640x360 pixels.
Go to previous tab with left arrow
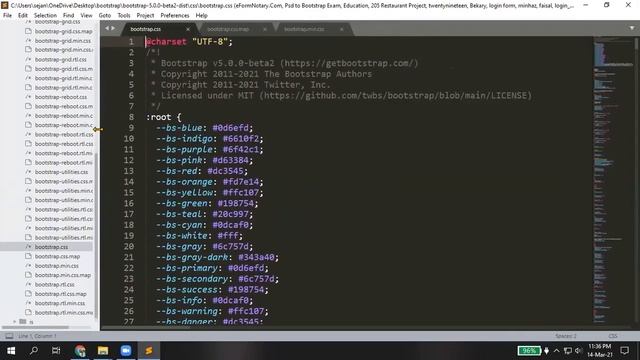(107, 29)
